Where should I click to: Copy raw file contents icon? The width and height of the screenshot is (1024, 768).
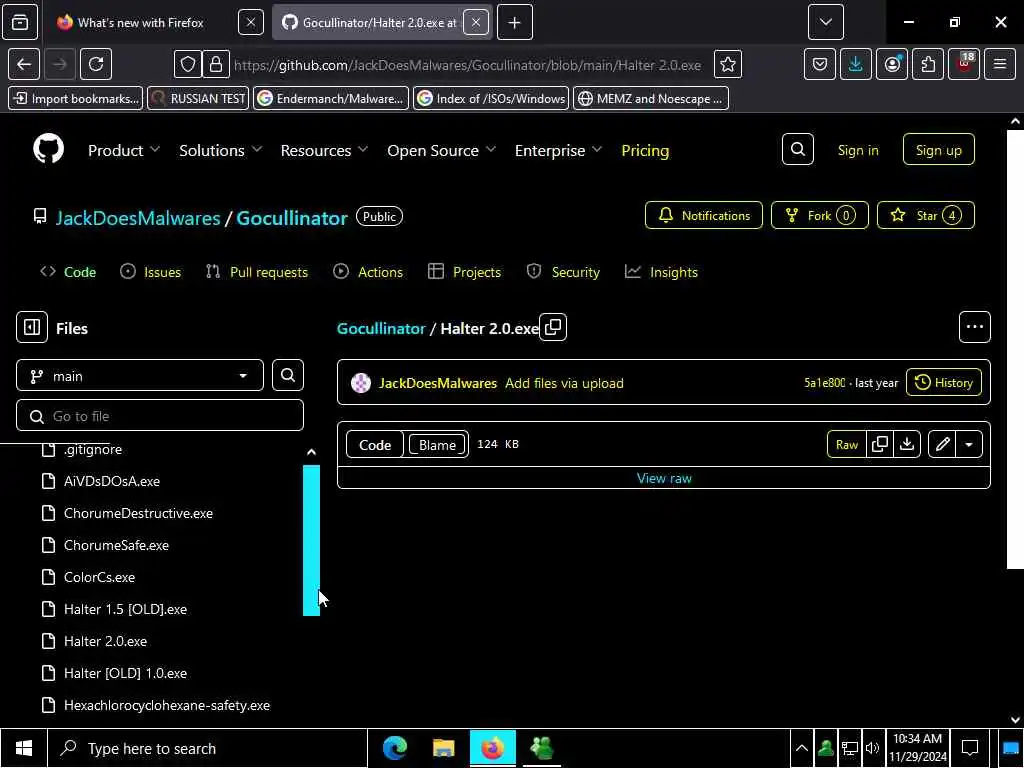pyautogui.click(x=880, y=444)
